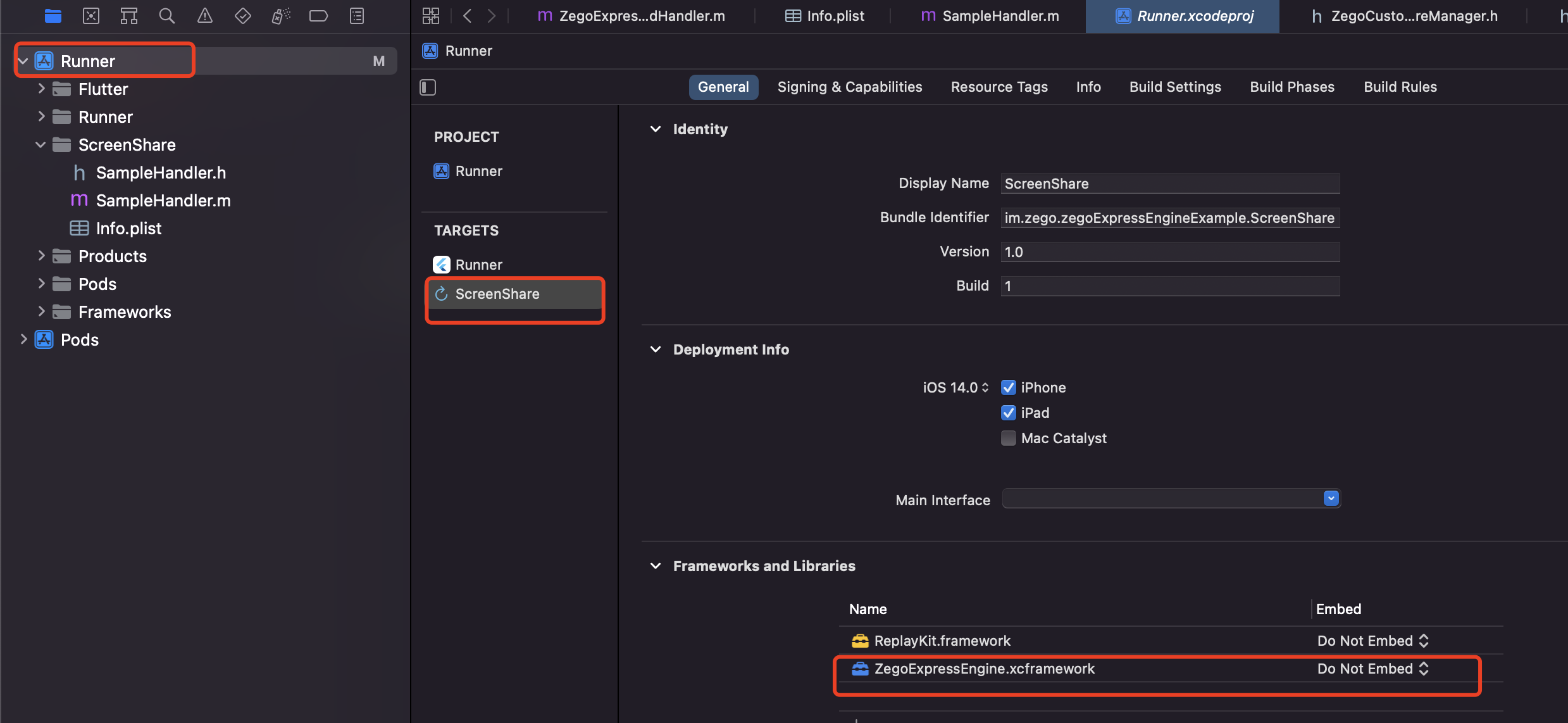Open the Issue navigator warning icon
1568x723 pixels.
[204, 16]
